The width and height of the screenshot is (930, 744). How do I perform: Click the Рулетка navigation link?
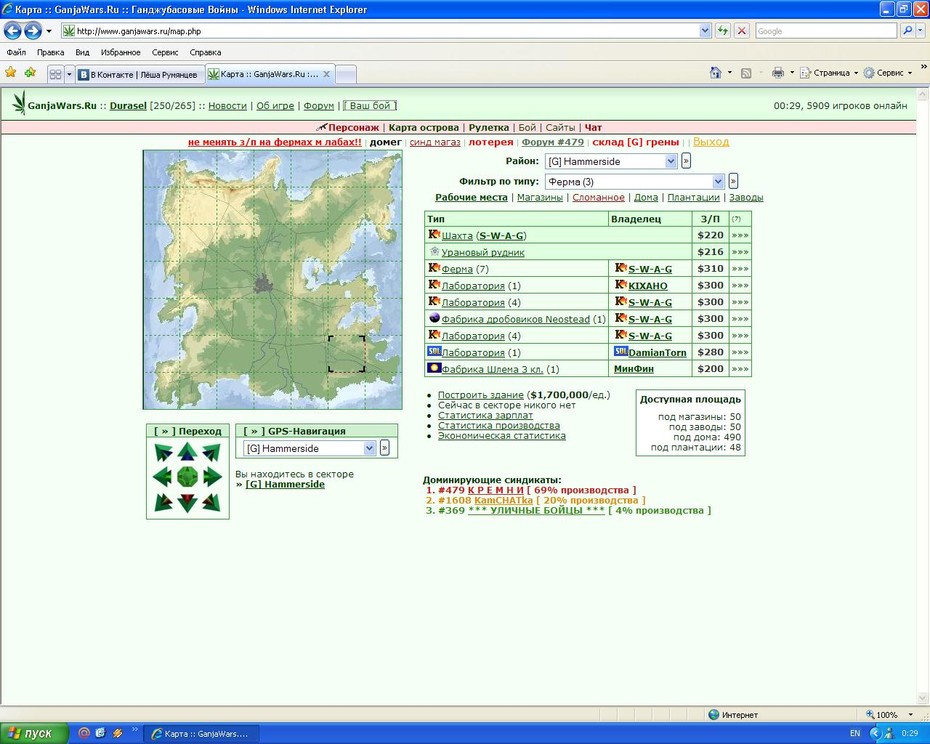click(x=489, y=128)
